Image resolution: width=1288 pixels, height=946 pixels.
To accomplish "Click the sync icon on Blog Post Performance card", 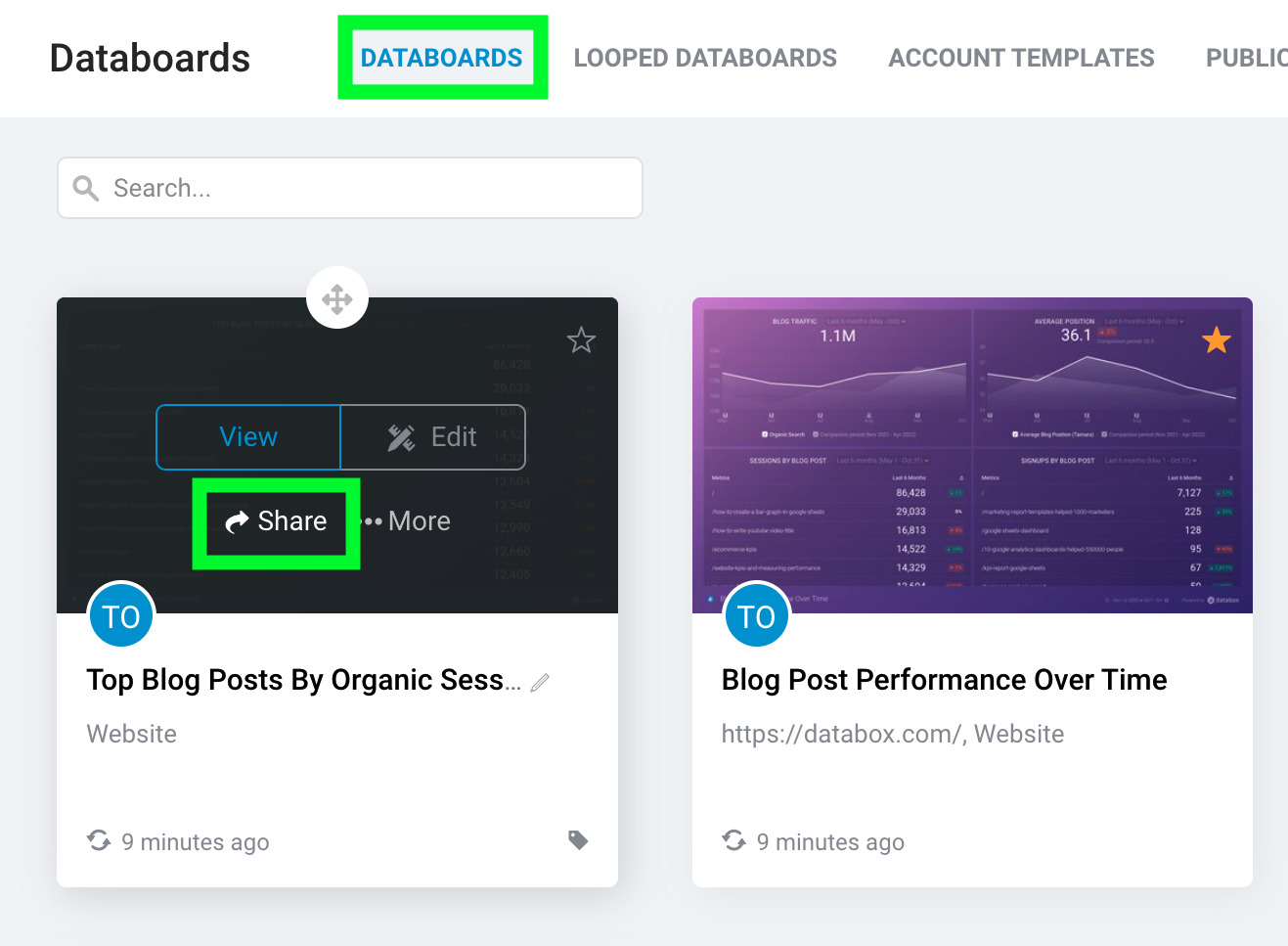I will [x=733, y=841].
